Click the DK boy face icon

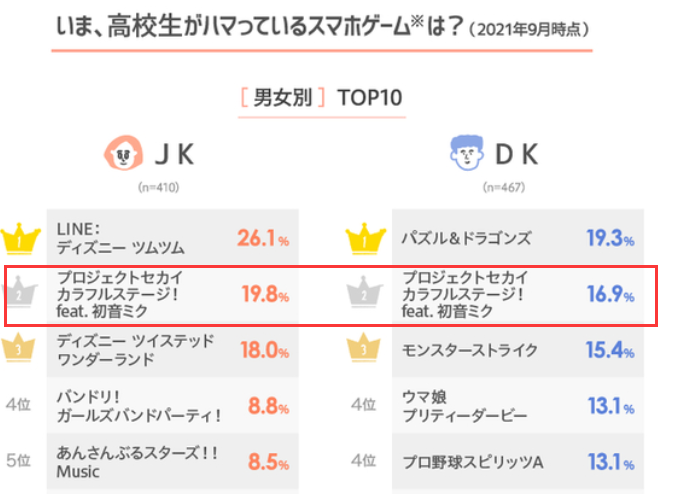(x=466, y=153)
